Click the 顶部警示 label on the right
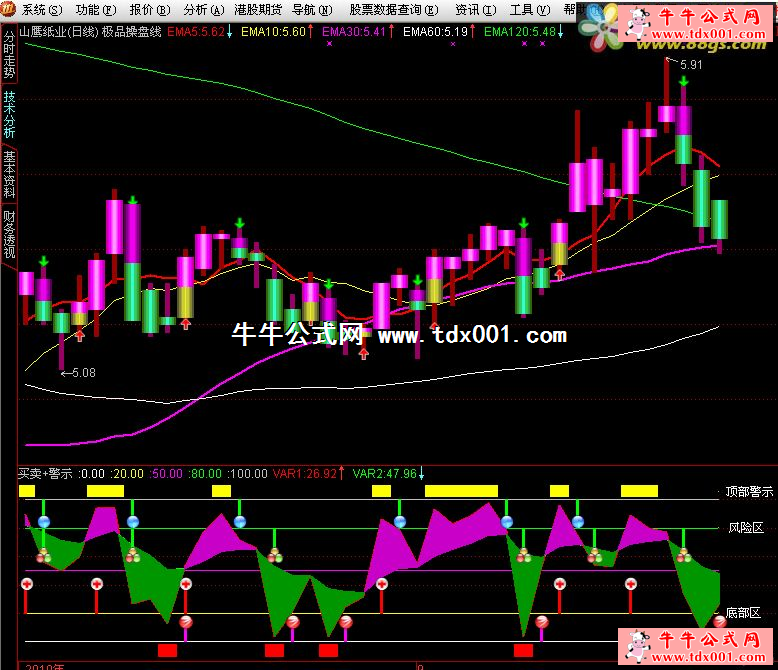 click(x=749, y=492)
